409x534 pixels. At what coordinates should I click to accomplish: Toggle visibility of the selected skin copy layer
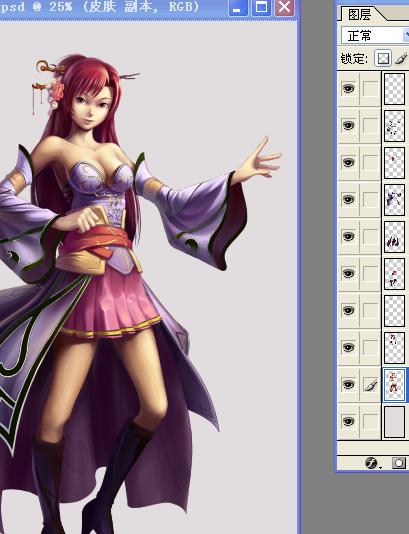348,384
